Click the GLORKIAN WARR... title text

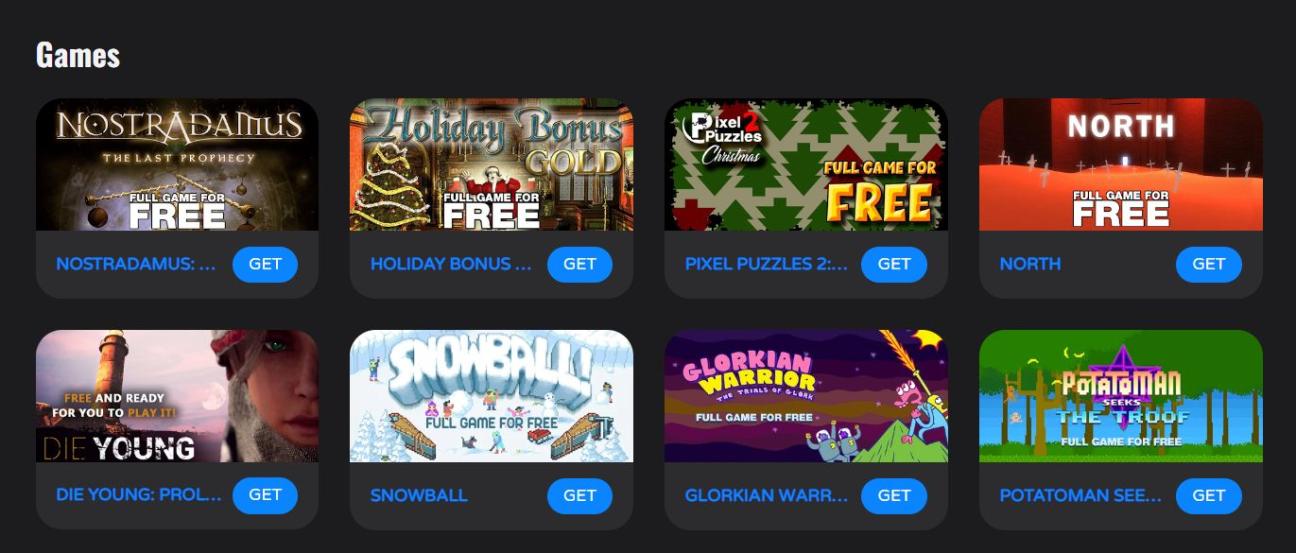(x=766, y=495)
